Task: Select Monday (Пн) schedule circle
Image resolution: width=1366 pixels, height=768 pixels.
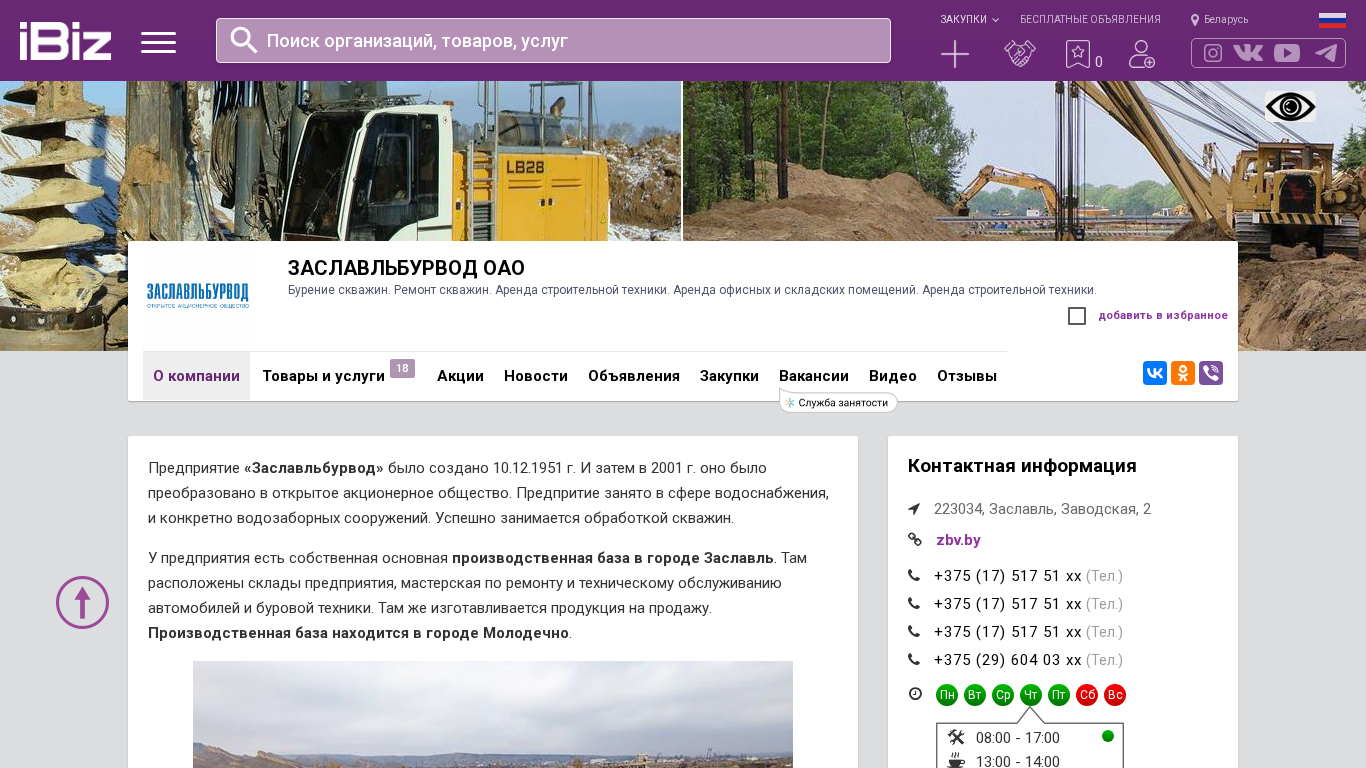Action: (x=947, y=695)
